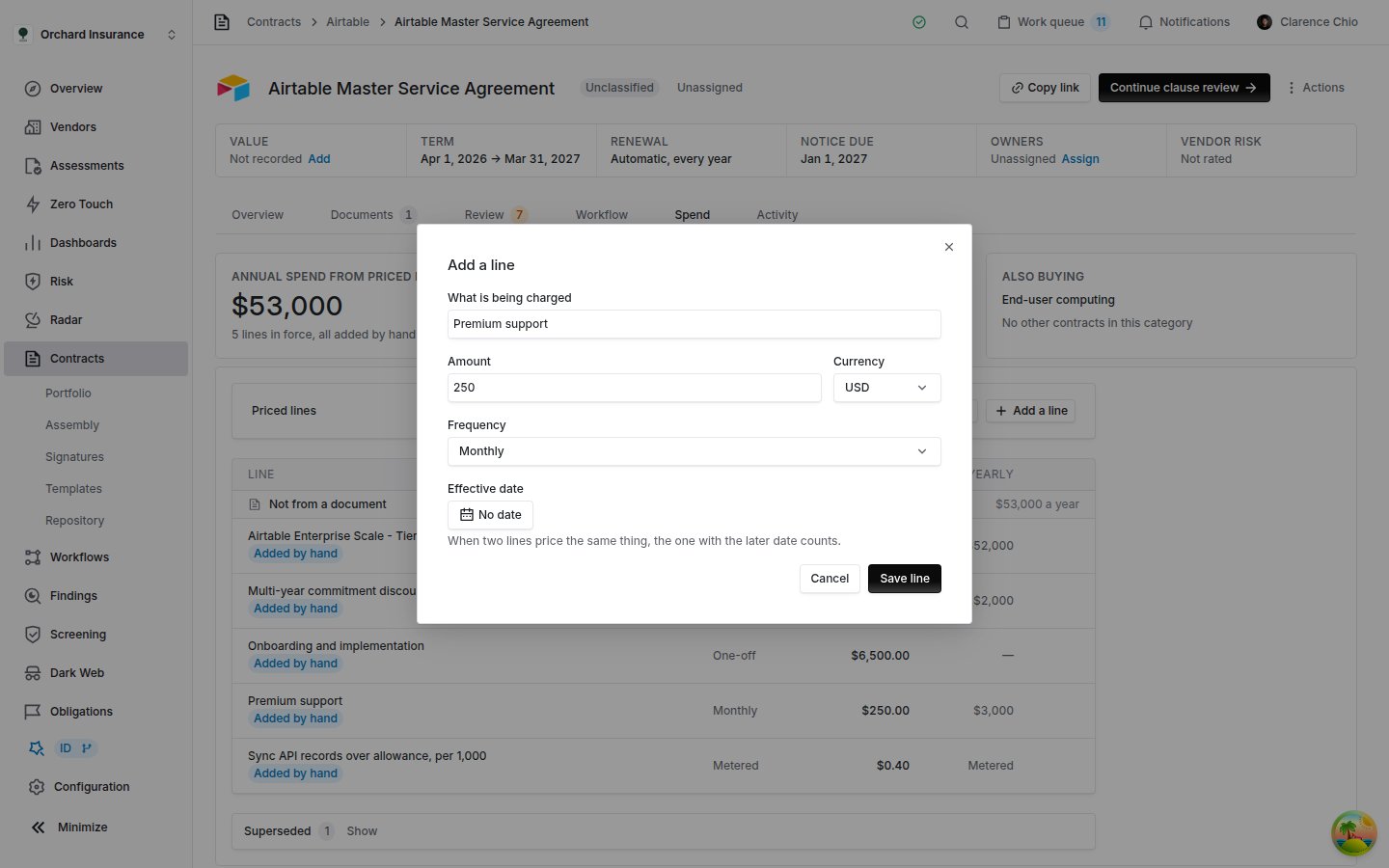The height and width of the screenshot is (868, 1389).
Task: Expand the Orchard Insurance workspace switcher
Action: 96,35
